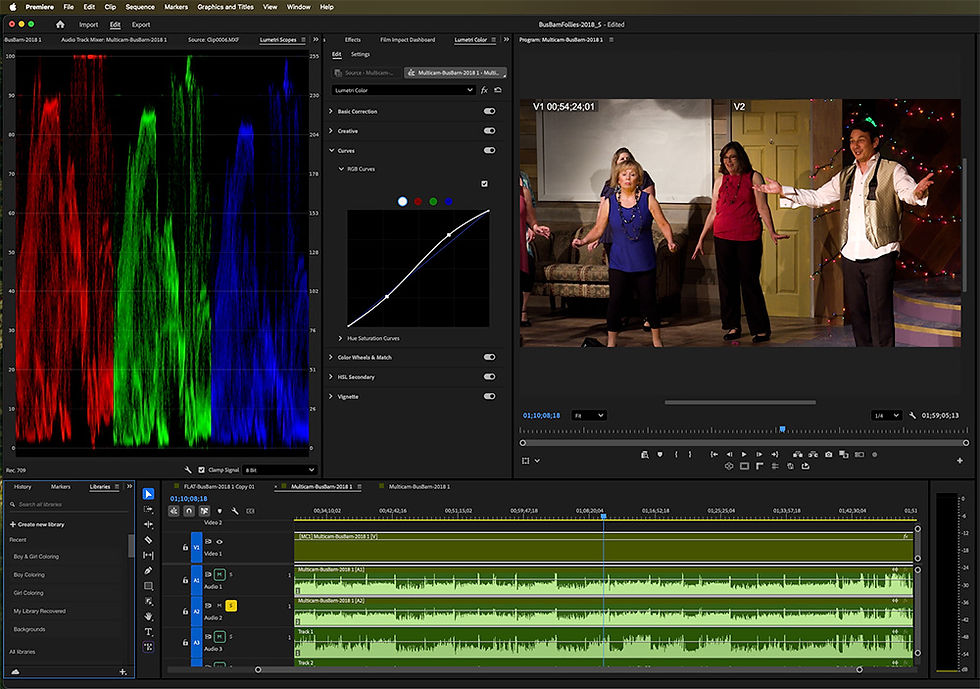Select the Slip tool
The width and height of the screenshot is (980, 689).
click(x=148, y=555)
